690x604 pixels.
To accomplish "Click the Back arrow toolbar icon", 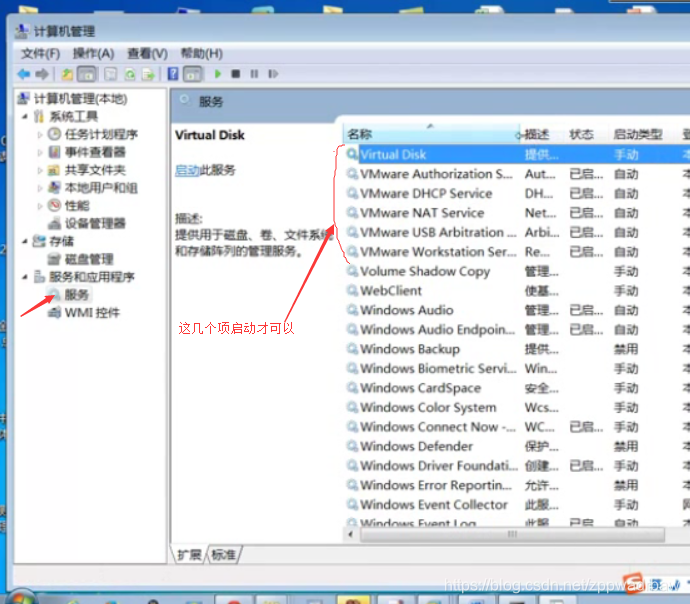I will point(24,74).
